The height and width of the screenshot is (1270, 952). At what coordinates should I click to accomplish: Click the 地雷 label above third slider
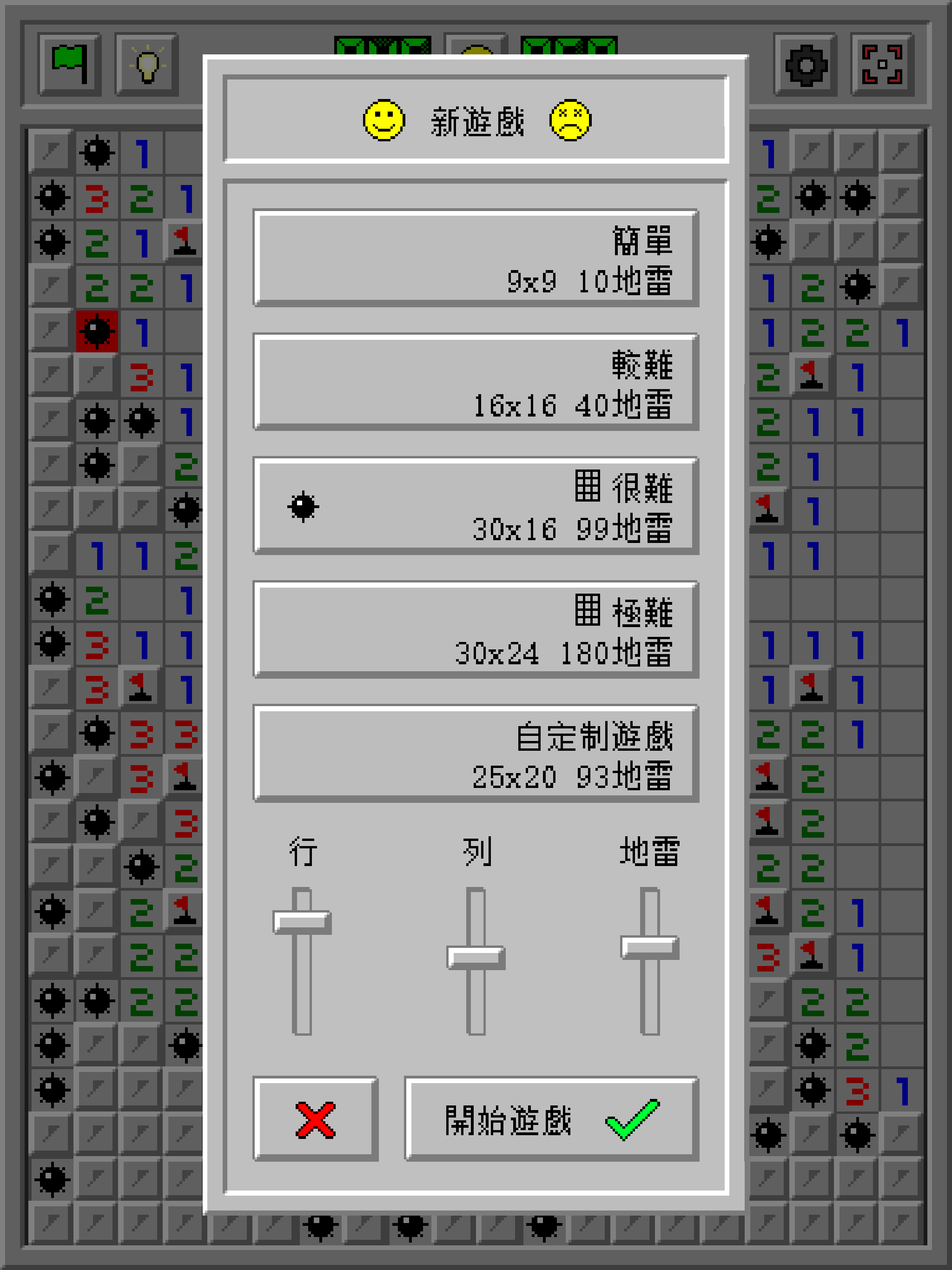(x=650, y=851)
